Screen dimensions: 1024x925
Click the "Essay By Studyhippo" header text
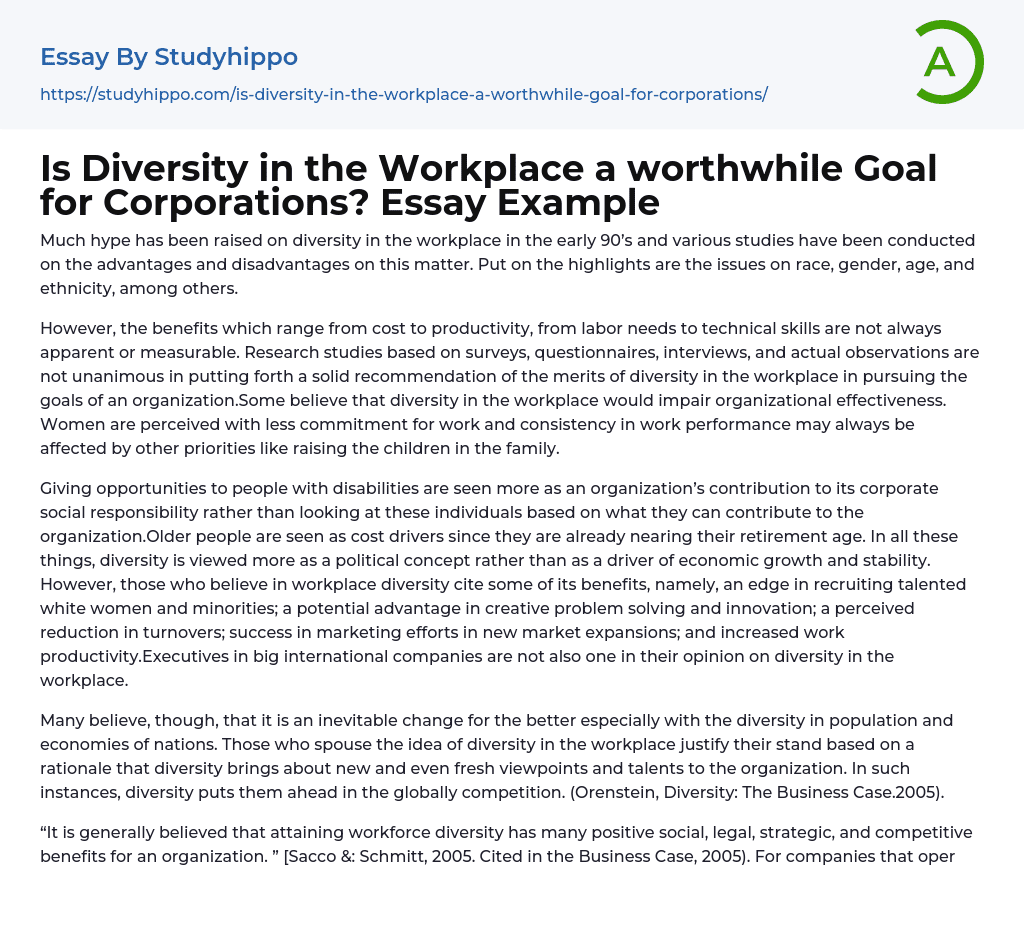point(169,57)
